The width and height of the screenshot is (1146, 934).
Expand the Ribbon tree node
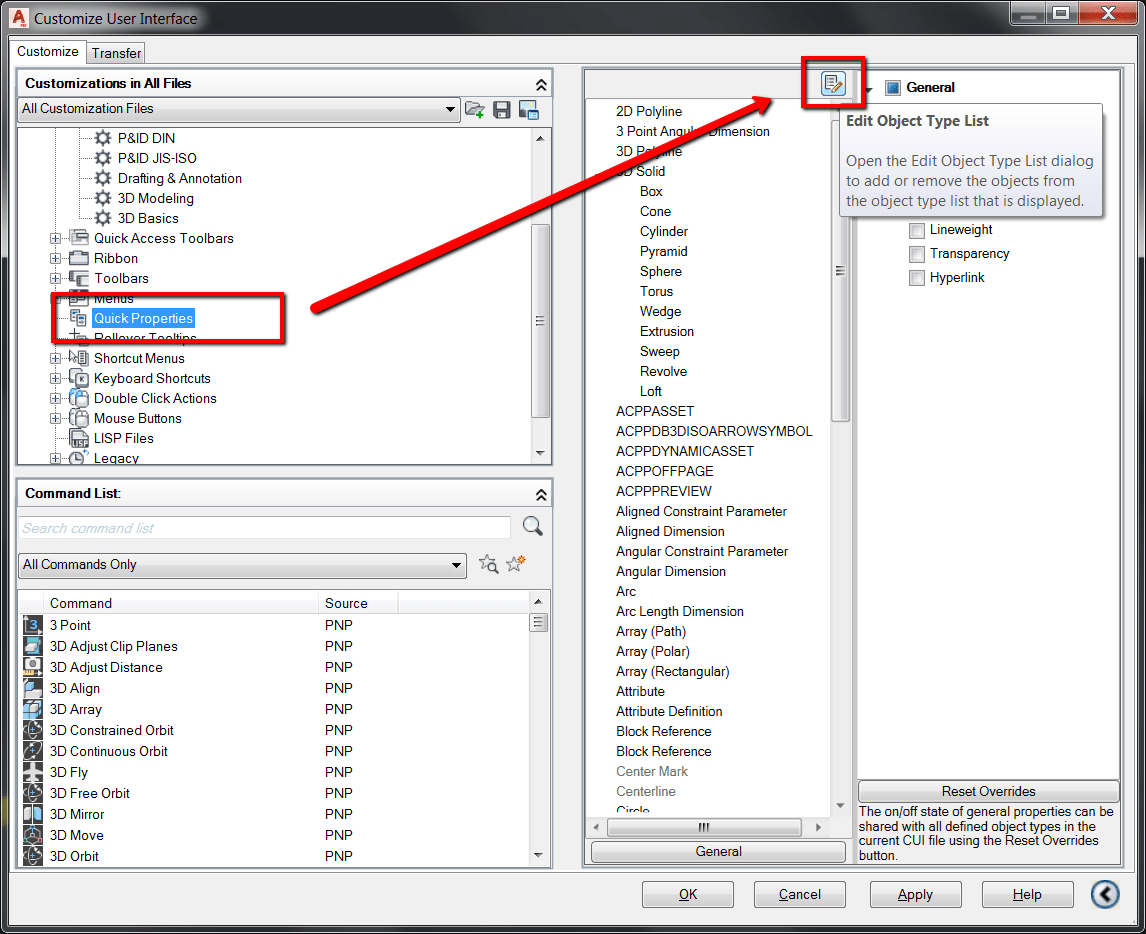[56, 258]
